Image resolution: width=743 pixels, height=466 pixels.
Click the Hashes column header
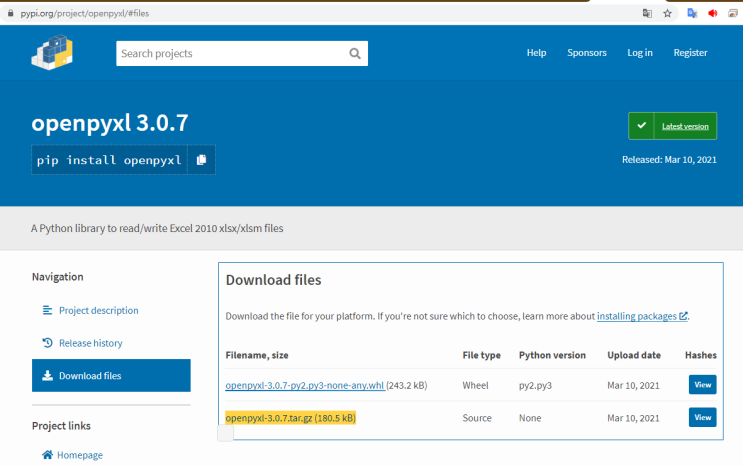[x=700, y=355]
